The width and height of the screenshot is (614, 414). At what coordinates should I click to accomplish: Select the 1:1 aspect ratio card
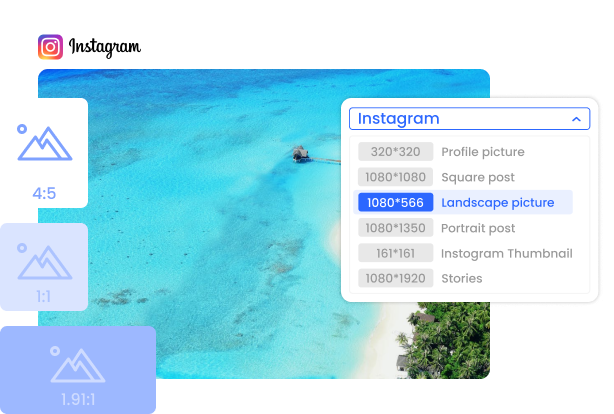[x=43, y=267]
